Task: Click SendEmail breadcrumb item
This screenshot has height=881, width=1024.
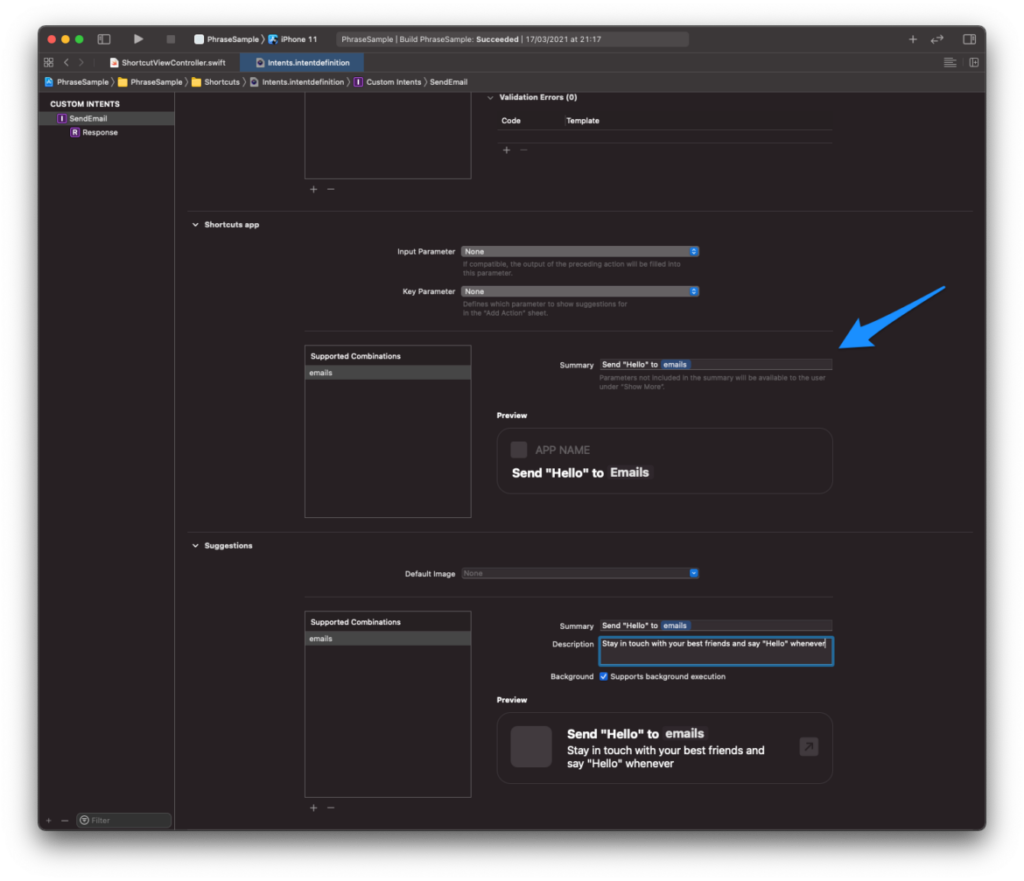Action: (x=448, y=82)
